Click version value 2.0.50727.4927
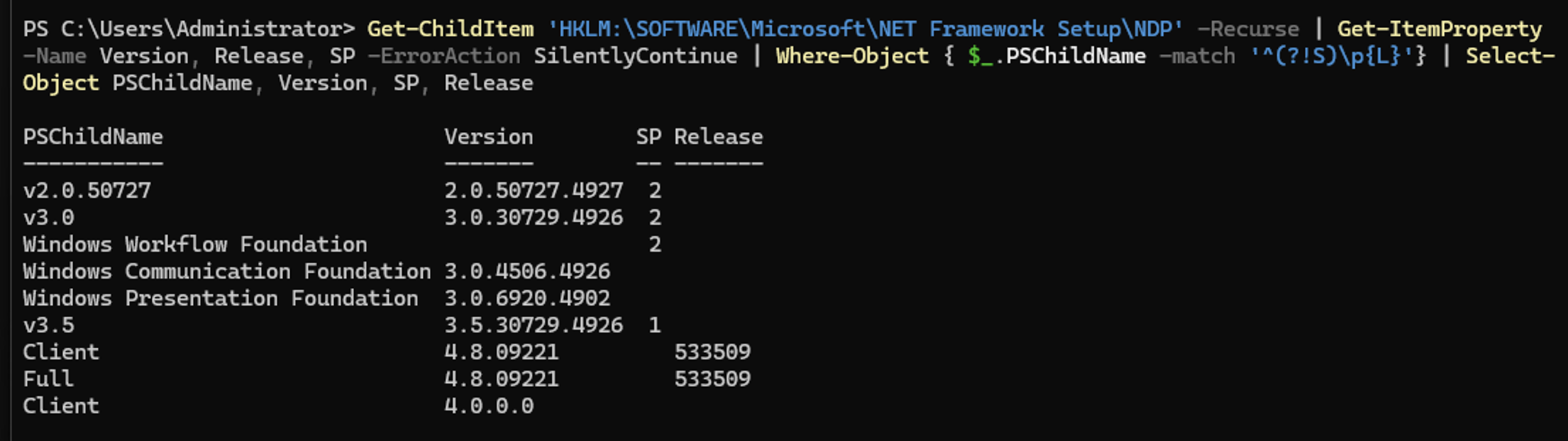1568x441 pixels. [x=533, y=191]
